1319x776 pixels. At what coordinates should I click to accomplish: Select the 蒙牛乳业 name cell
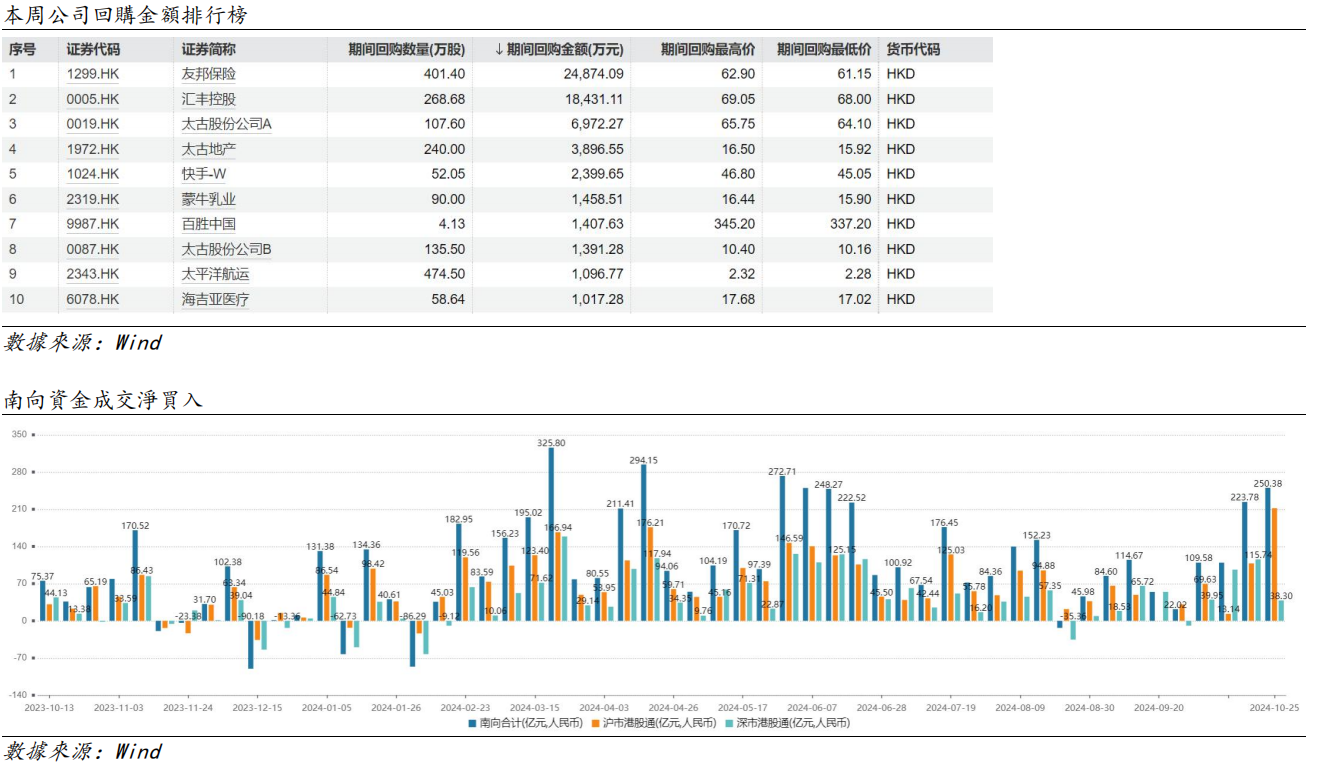point(209,199)
